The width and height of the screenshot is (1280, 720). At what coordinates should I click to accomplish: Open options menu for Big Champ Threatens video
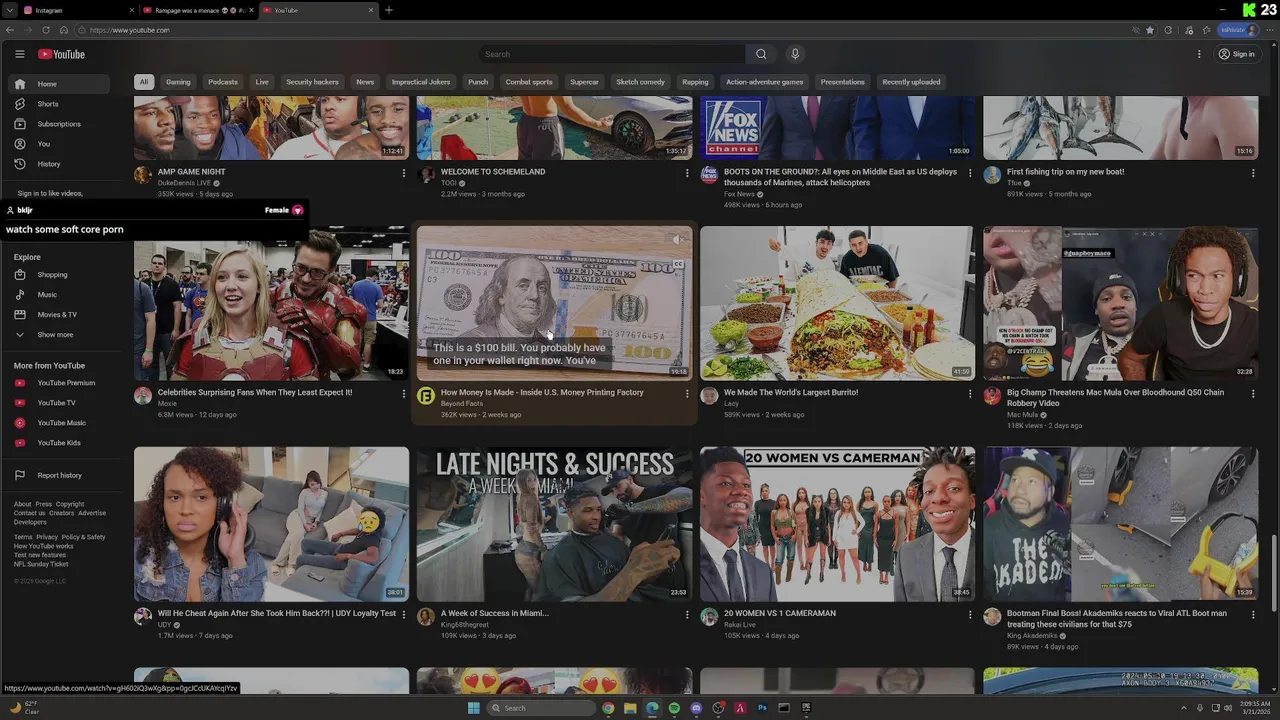coord(1253,394)
